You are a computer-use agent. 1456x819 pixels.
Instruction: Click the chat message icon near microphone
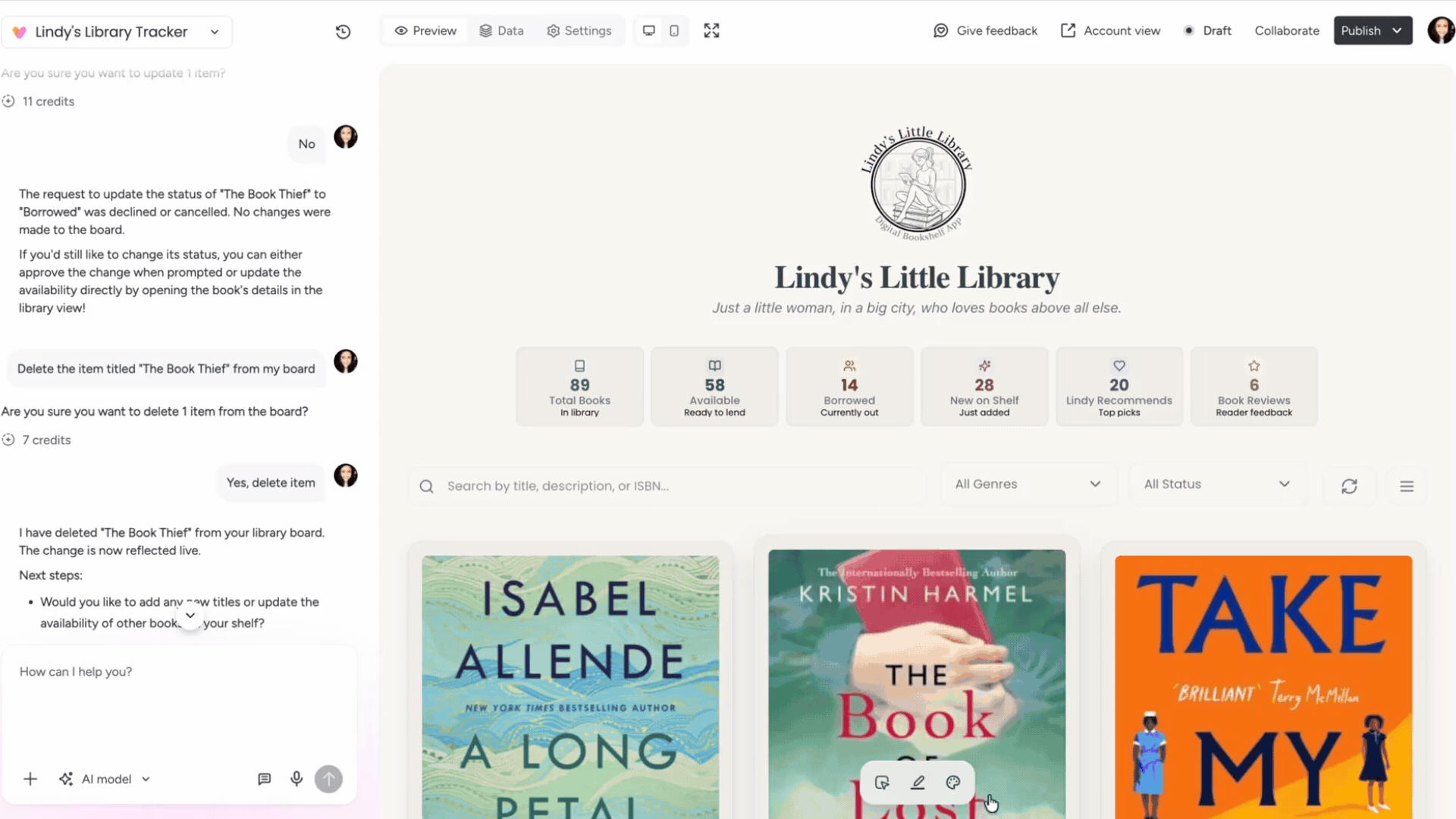coord(264,779)
